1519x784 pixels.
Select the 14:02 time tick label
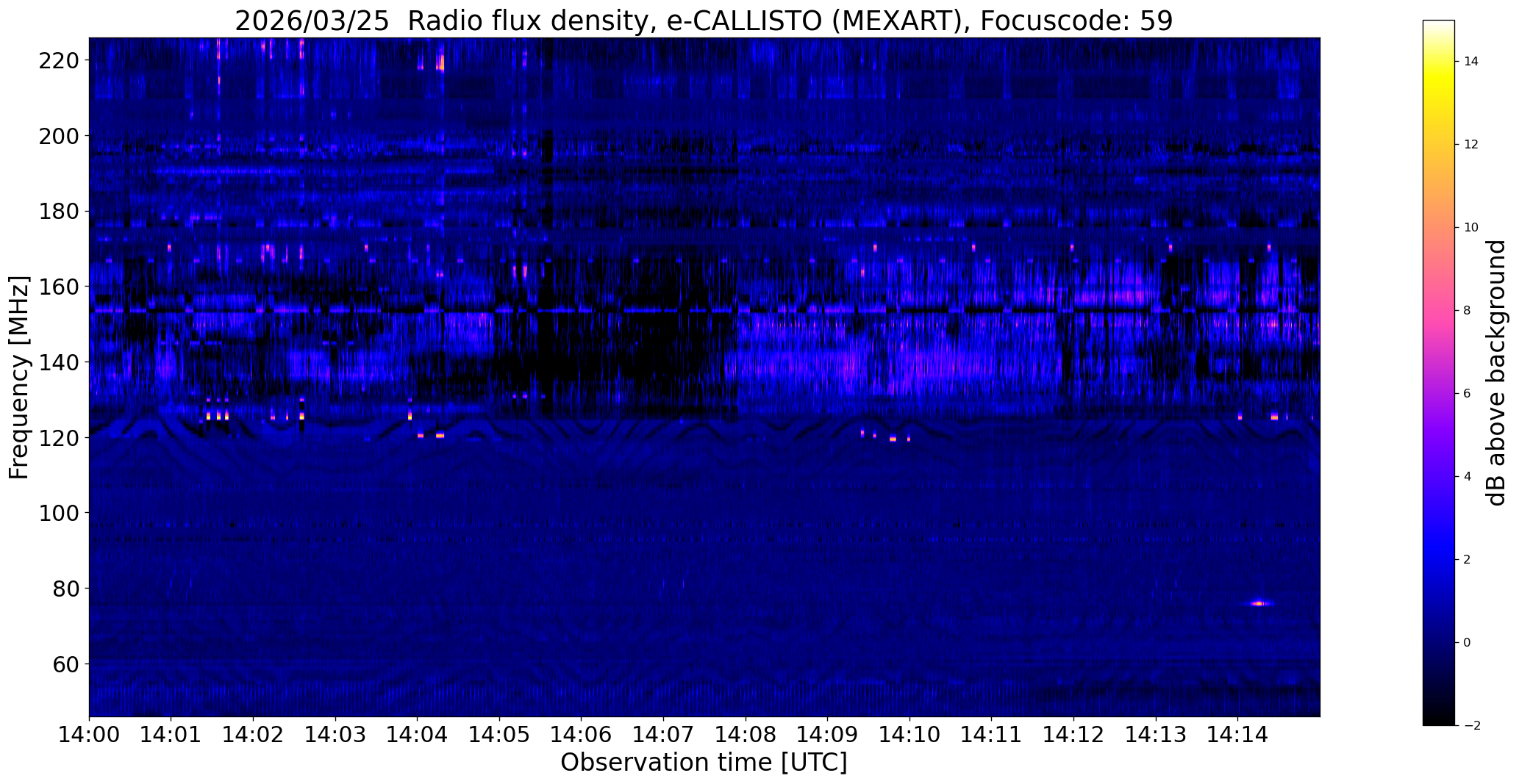(254, 734)
